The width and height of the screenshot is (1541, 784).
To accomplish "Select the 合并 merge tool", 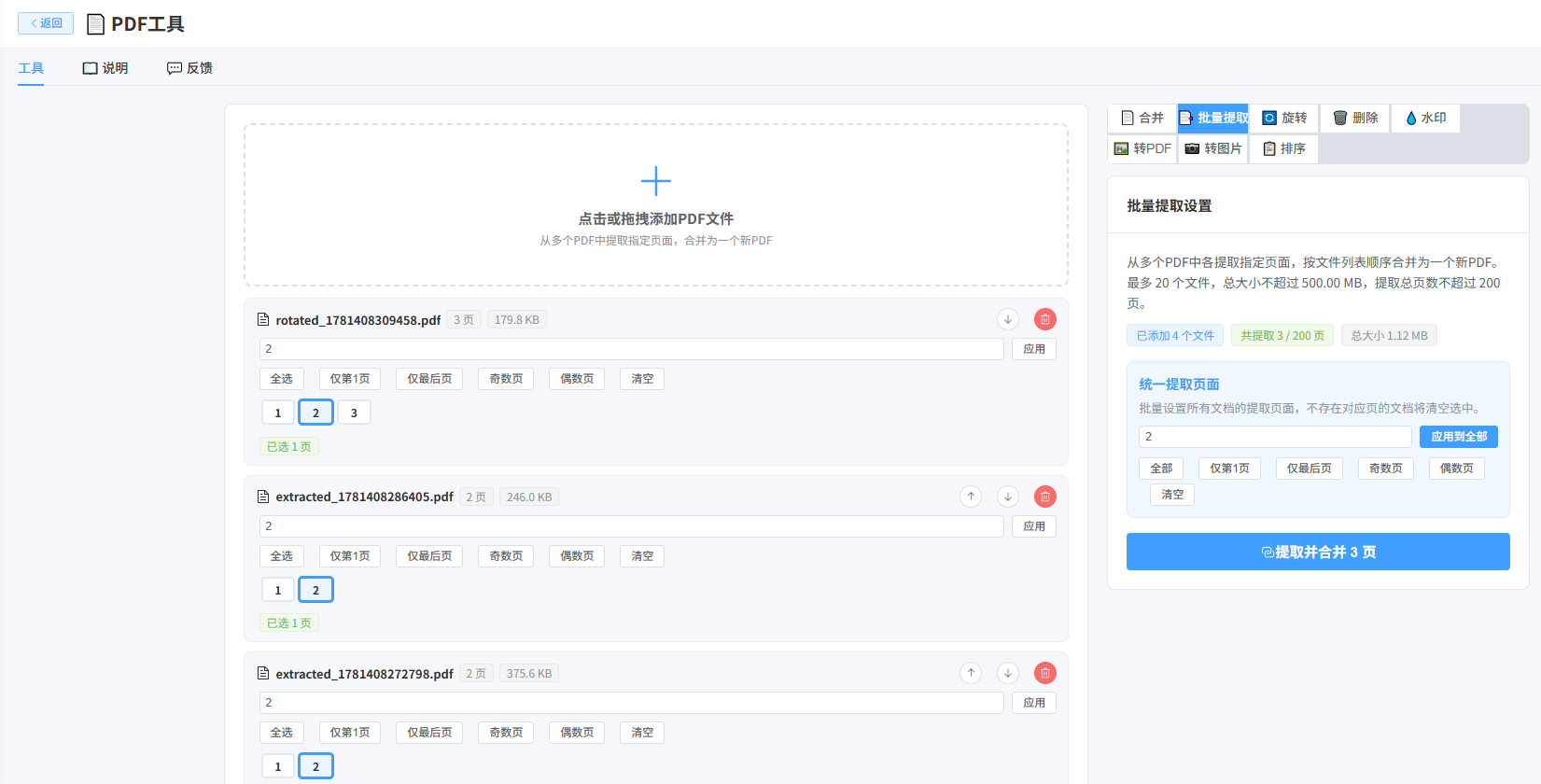I will [1142, 118].
